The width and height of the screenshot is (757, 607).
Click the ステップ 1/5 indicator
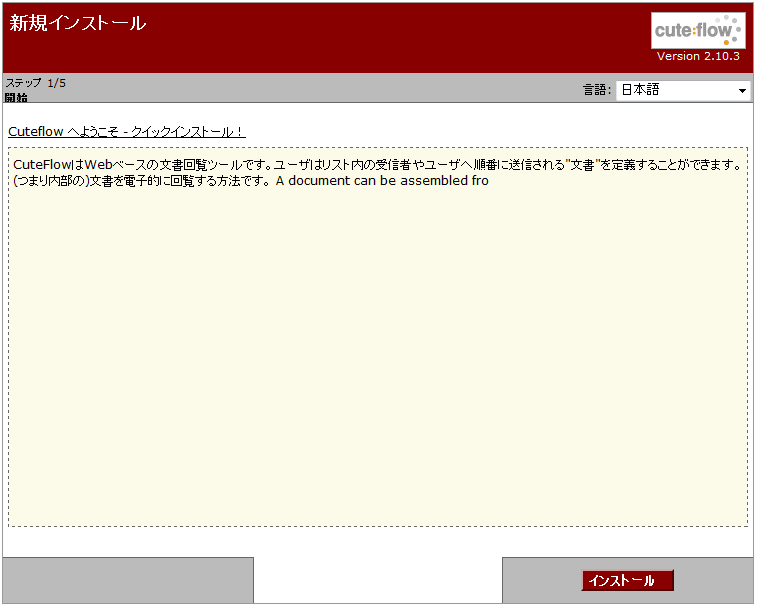tap(36, 83)
